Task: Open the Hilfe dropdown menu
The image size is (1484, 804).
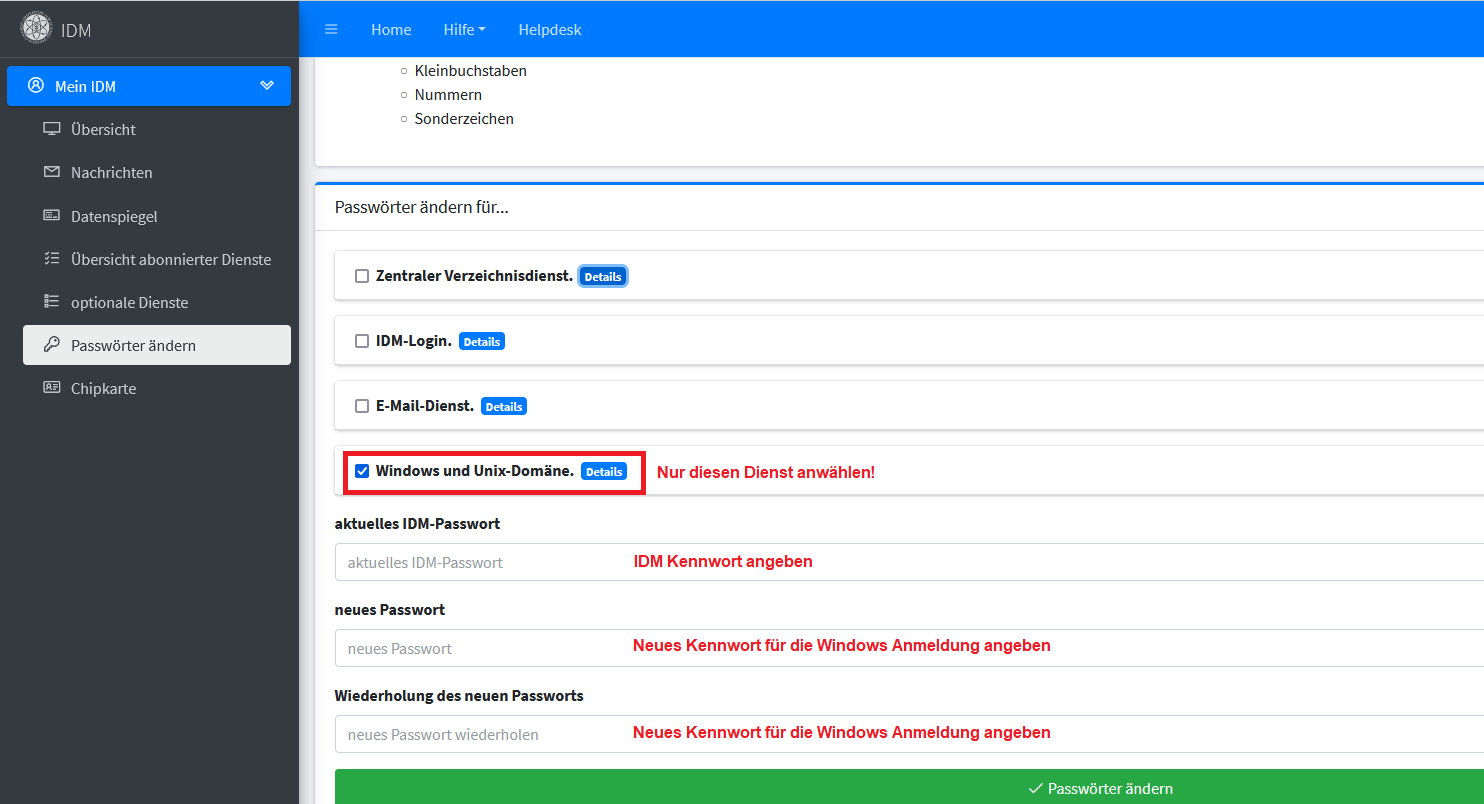Action: (464, 30)
